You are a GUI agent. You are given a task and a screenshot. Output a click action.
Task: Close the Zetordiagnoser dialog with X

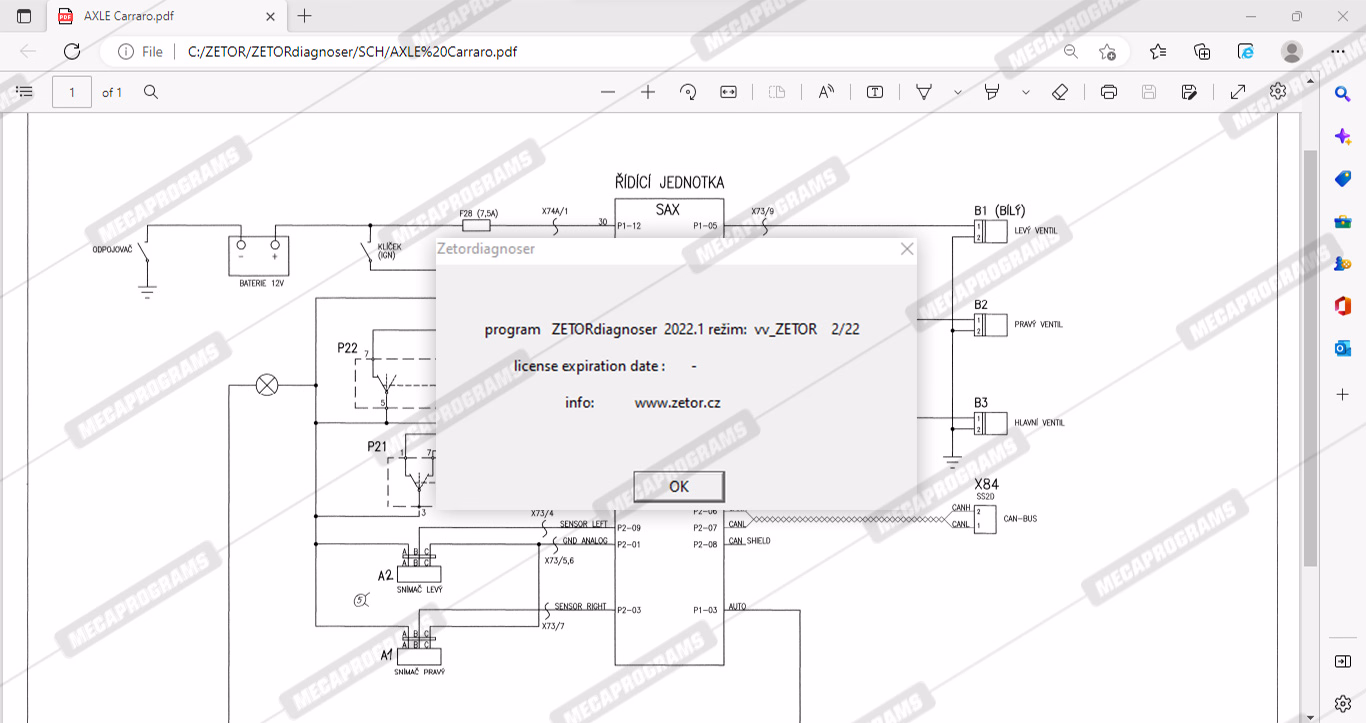coord(907,249)
